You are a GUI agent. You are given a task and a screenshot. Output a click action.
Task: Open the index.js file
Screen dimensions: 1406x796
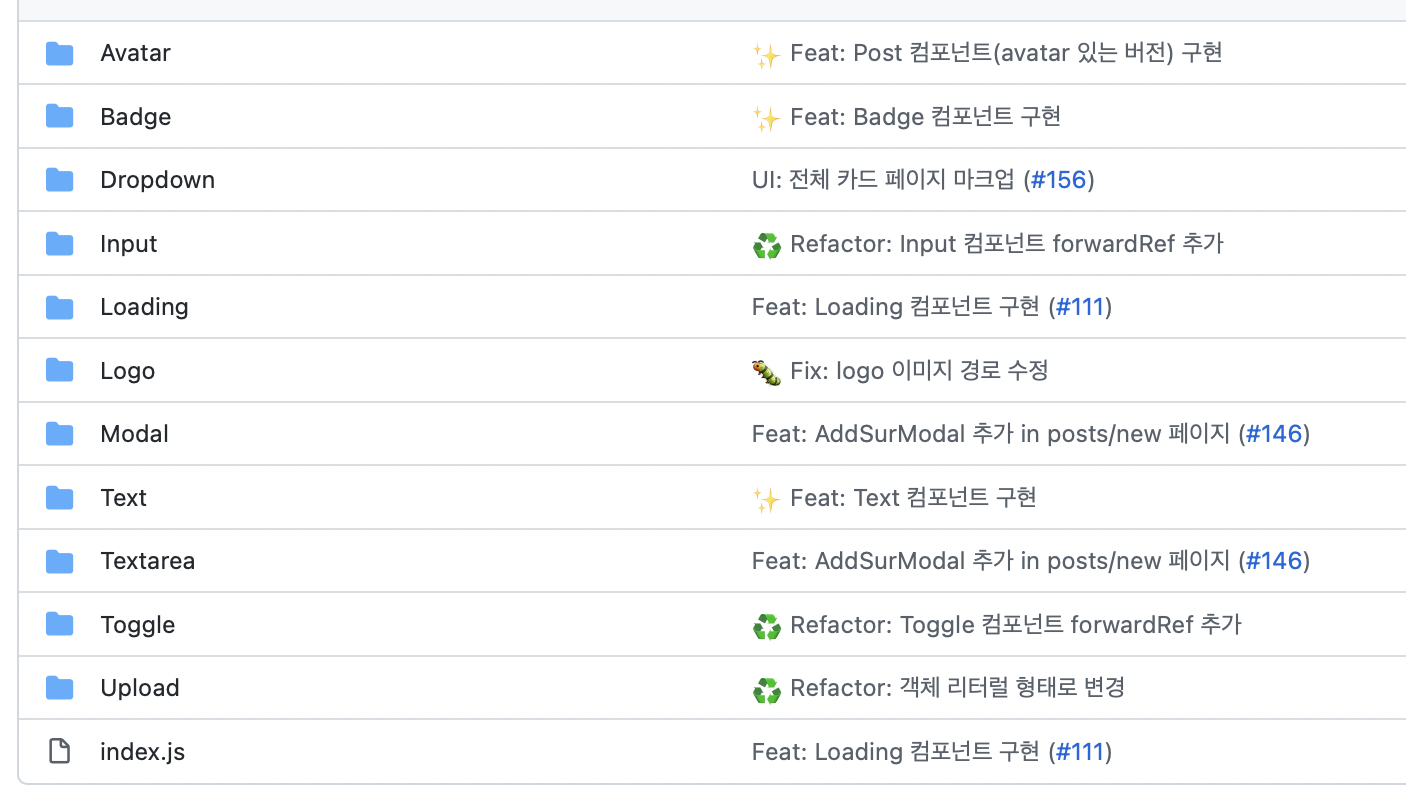click(x=142, y=752)
